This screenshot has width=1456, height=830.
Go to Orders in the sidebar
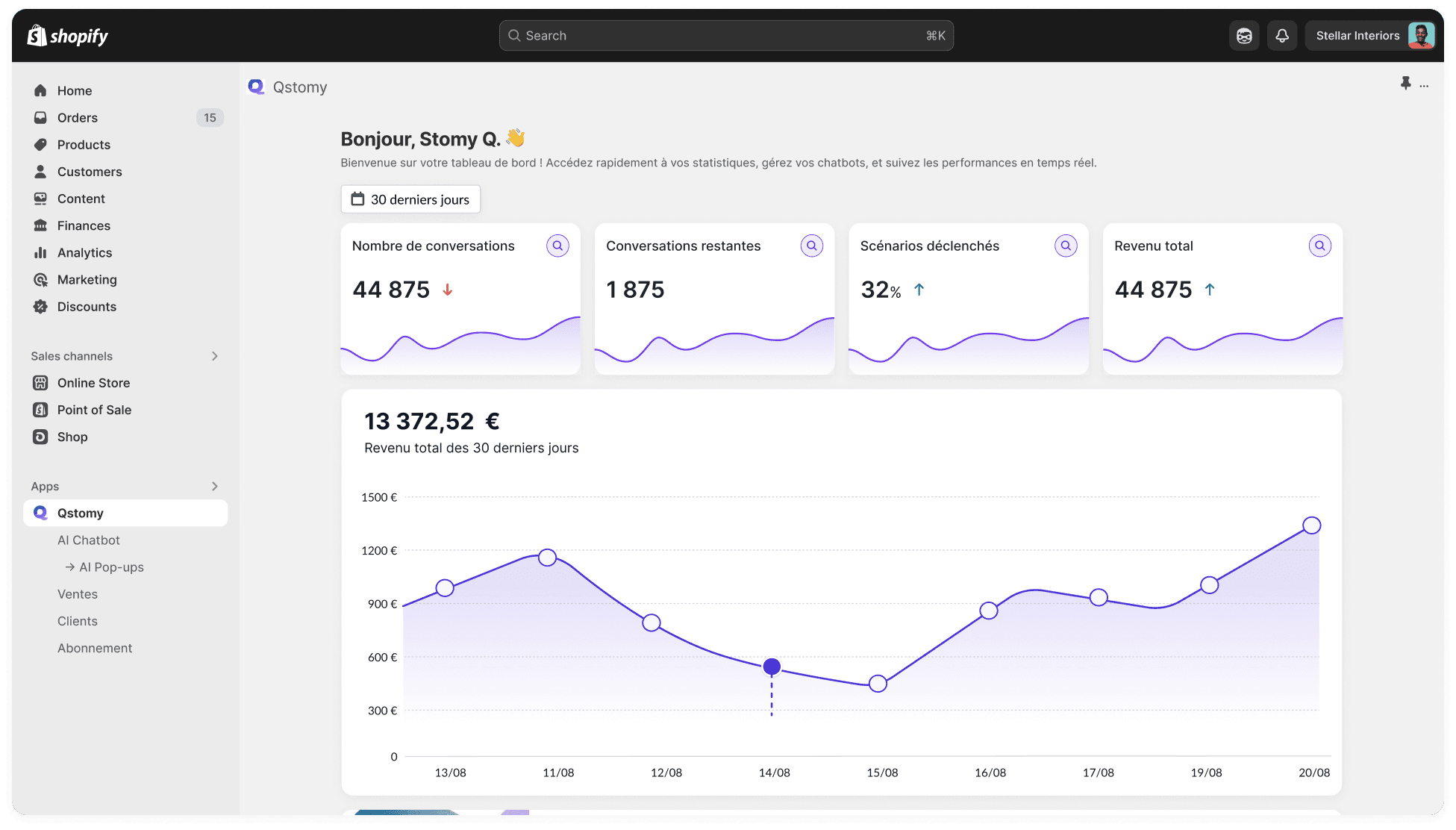click(78, 118)
